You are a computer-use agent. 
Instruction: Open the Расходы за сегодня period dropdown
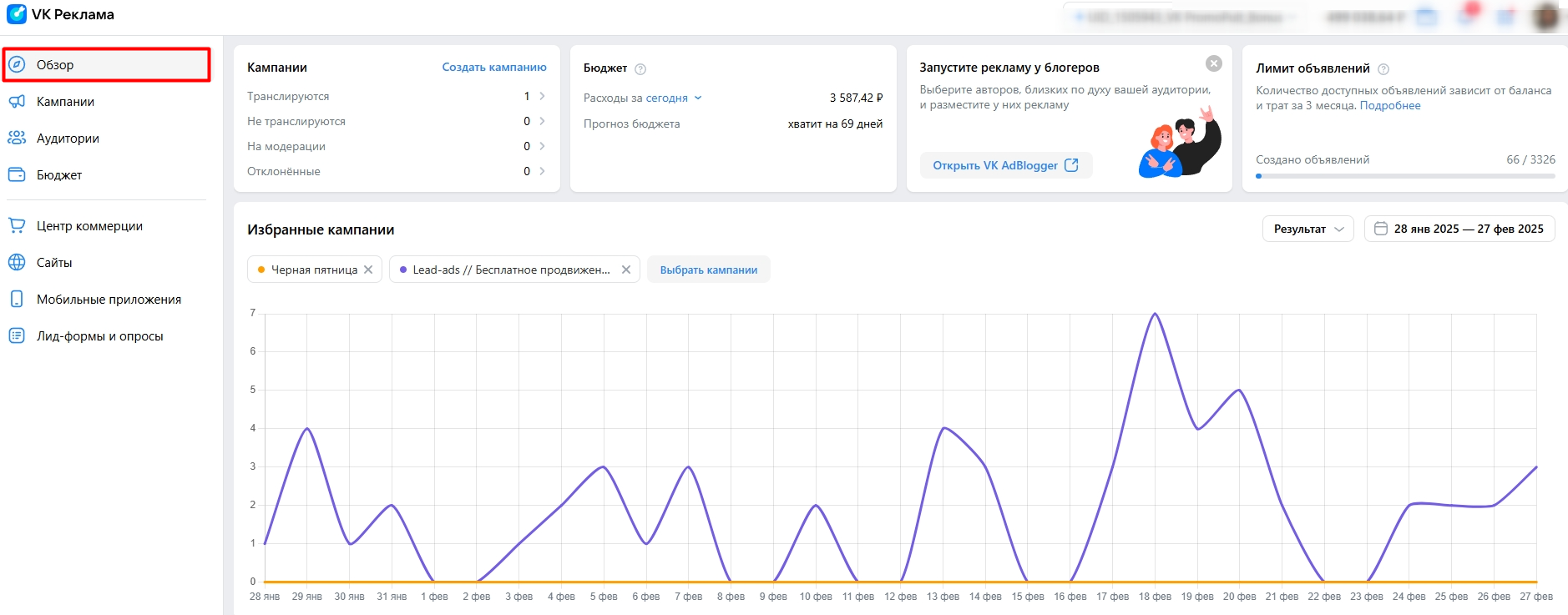(x=698, y=98)
